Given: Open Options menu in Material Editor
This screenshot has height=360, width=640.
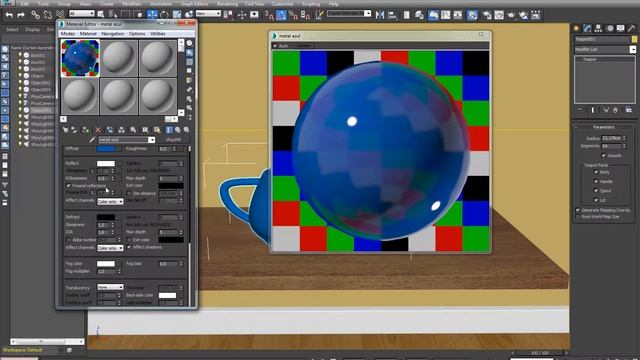Looking at the screenshot, I should pos(137,33).
